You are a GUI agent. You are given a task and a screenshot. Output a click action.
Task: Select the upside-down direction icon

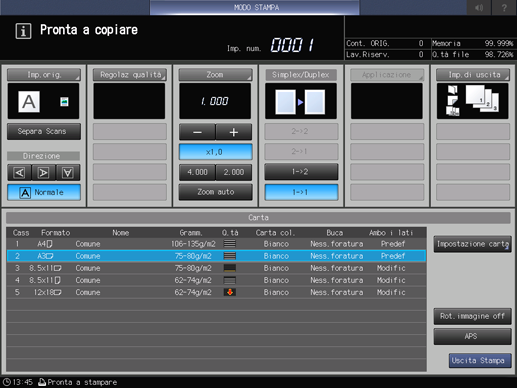(68, 173)
